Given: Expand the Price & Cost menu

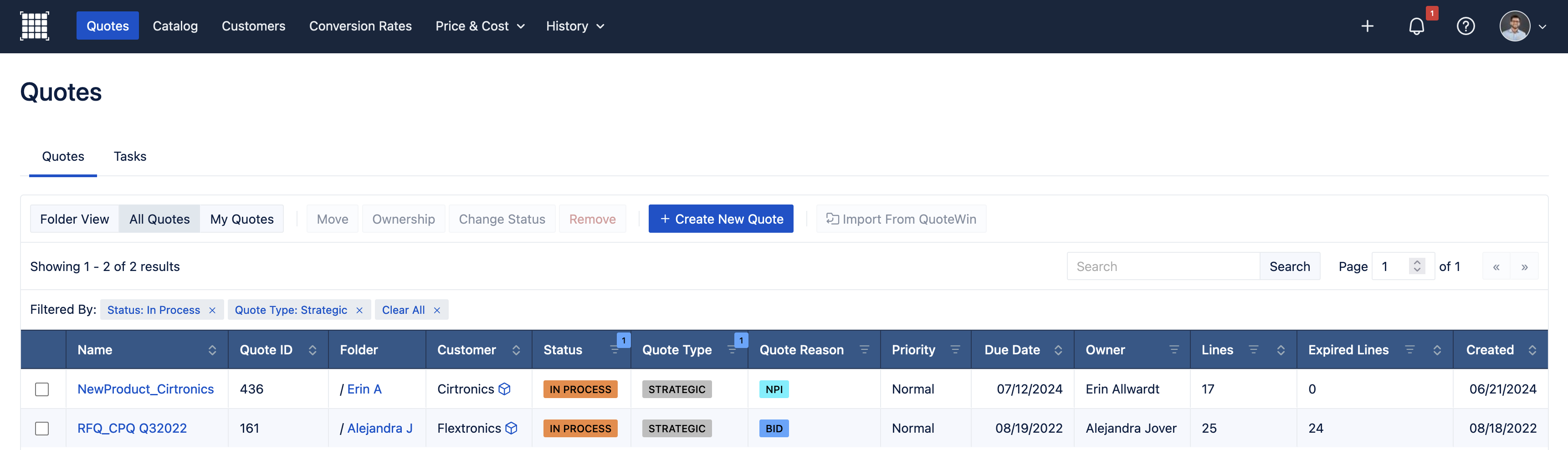Looking at the screenshot, I should click(x=480, y=26).
